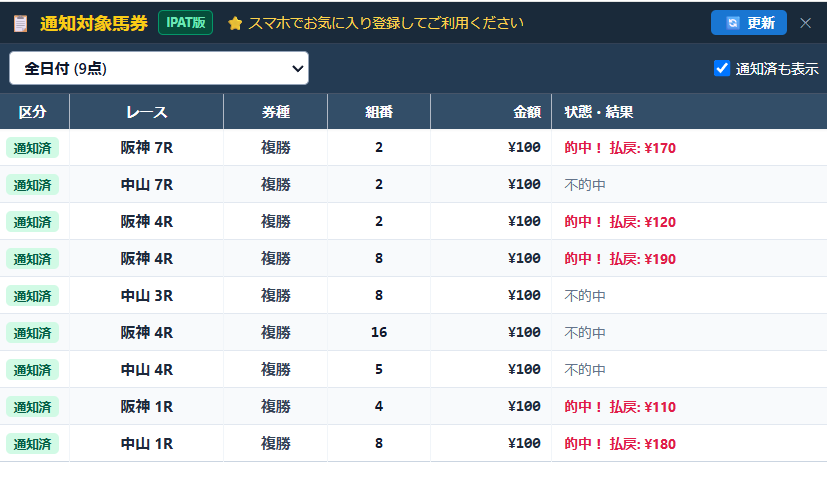Select the 阪神 1R race cell

pos(147,406)
